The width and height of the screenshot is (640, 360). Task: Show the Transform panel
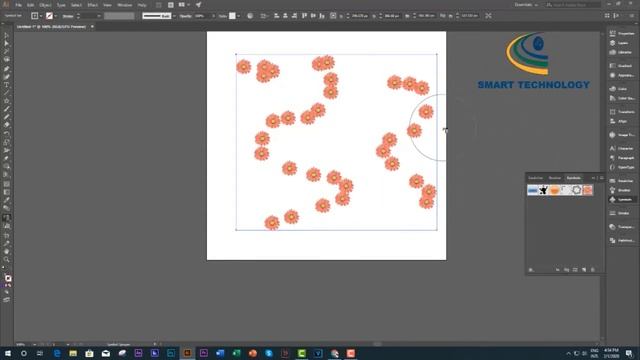pos(622,112)
